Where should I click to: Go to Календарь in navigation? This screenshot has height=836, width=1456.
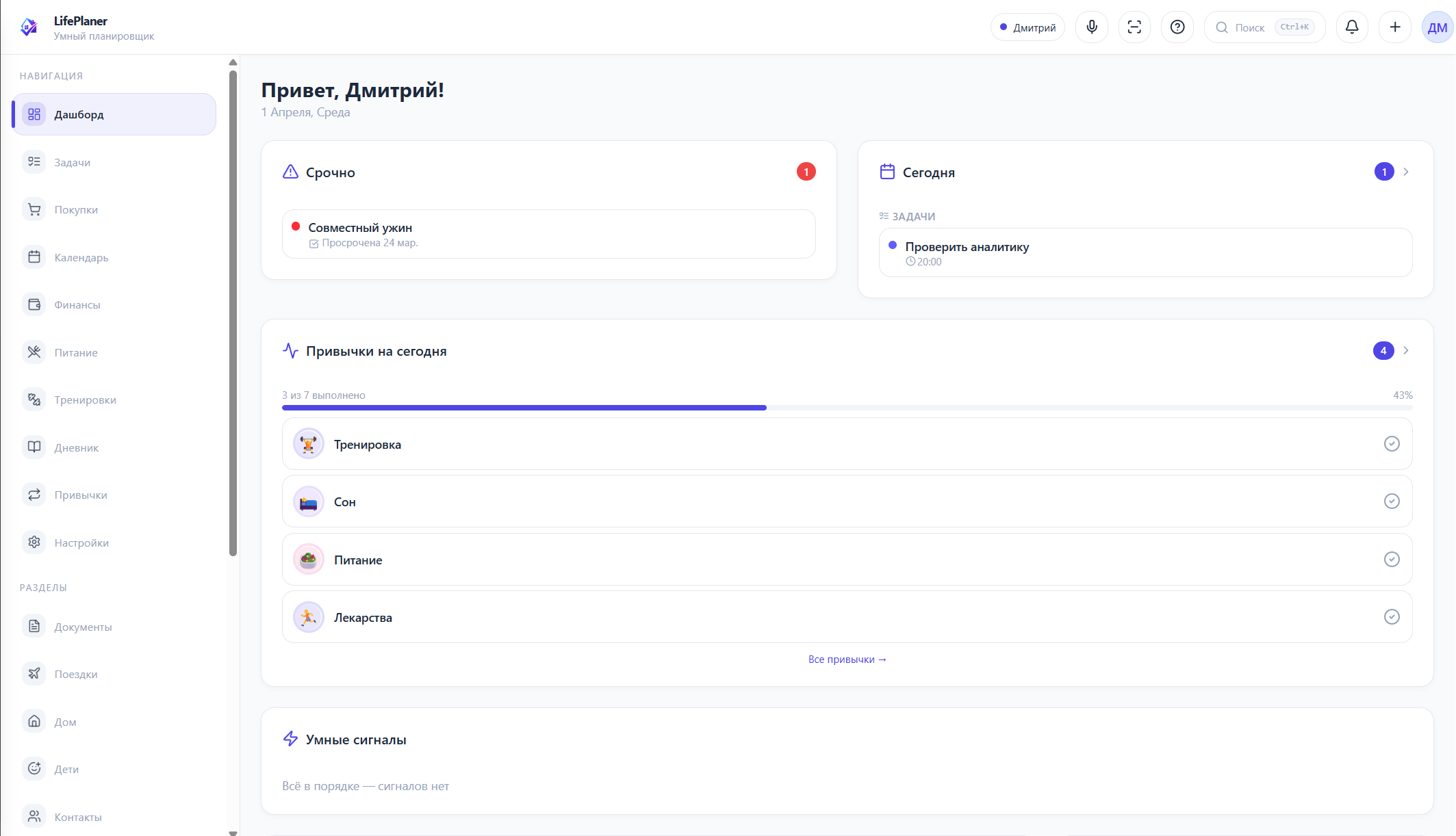click(81, 257)
